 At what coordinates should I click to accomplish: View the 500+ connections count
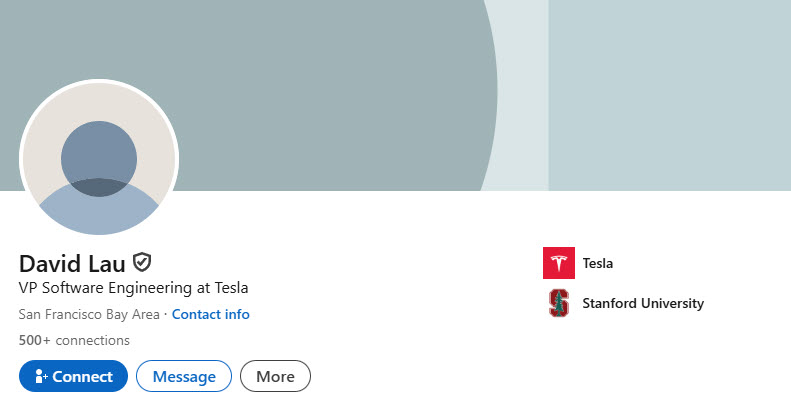pyautogui.click(x=74, y=340)
